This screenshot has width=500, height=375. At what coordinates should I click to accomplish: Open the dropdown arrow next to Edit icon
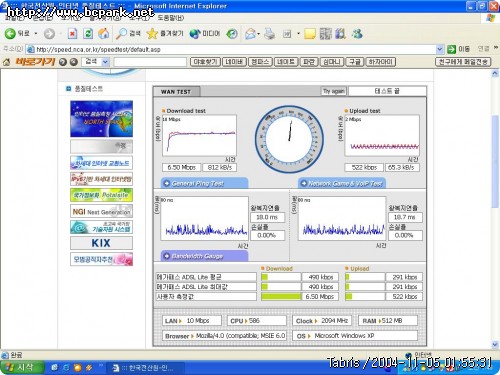tap(298, 34)
